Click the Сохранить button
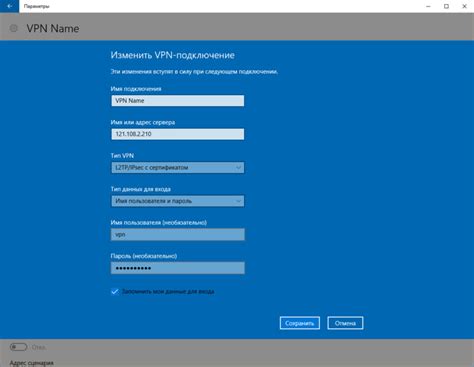Screen dimensions: 474x367 [x=300, y=323]
